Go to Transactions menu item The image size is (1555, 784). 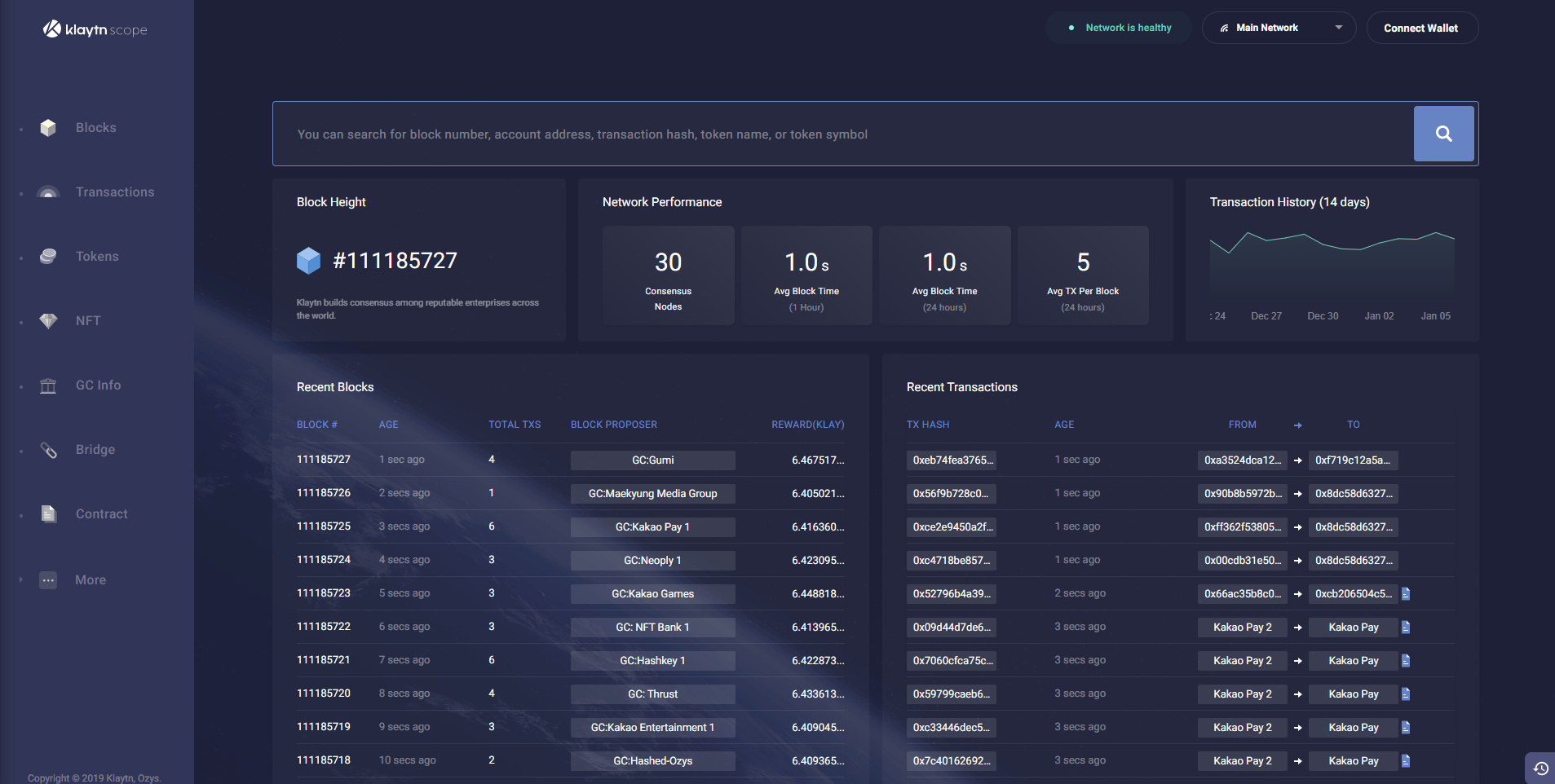[x=115, y=192]
